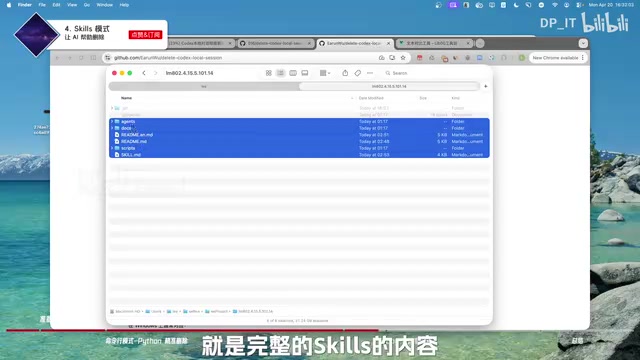This screenshot has width=640, height=360.
Task: Open the Finder group-by dropdown
Action: click(x=325, y=73)
